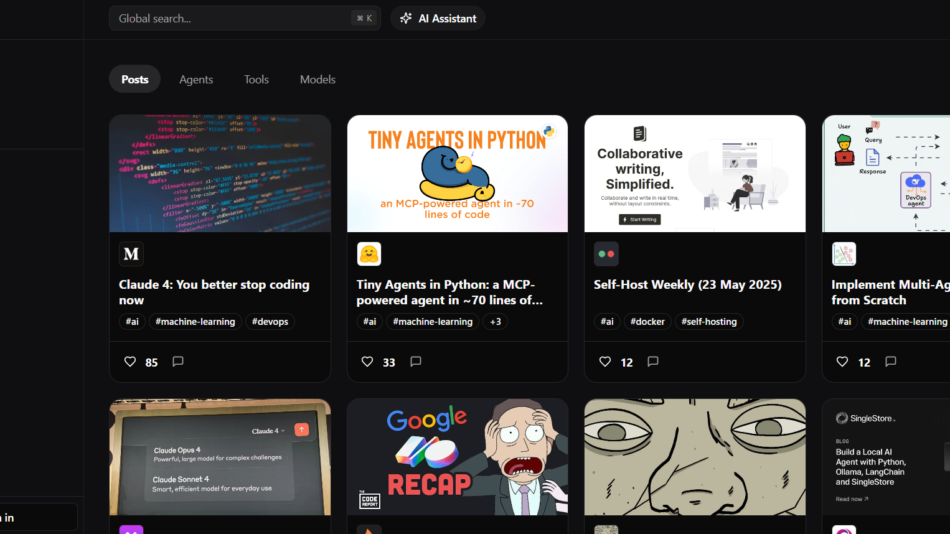
Task: Click the source icon on Implement Multi-Agent post
Action: [844, 254]
